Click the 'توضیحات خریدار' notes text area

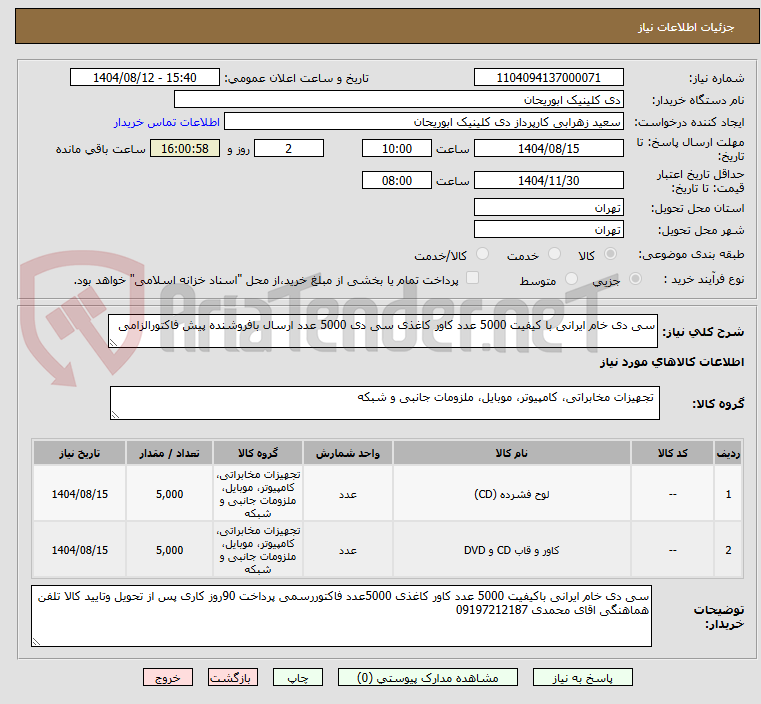pyautogui.click(x=340, y=615)
